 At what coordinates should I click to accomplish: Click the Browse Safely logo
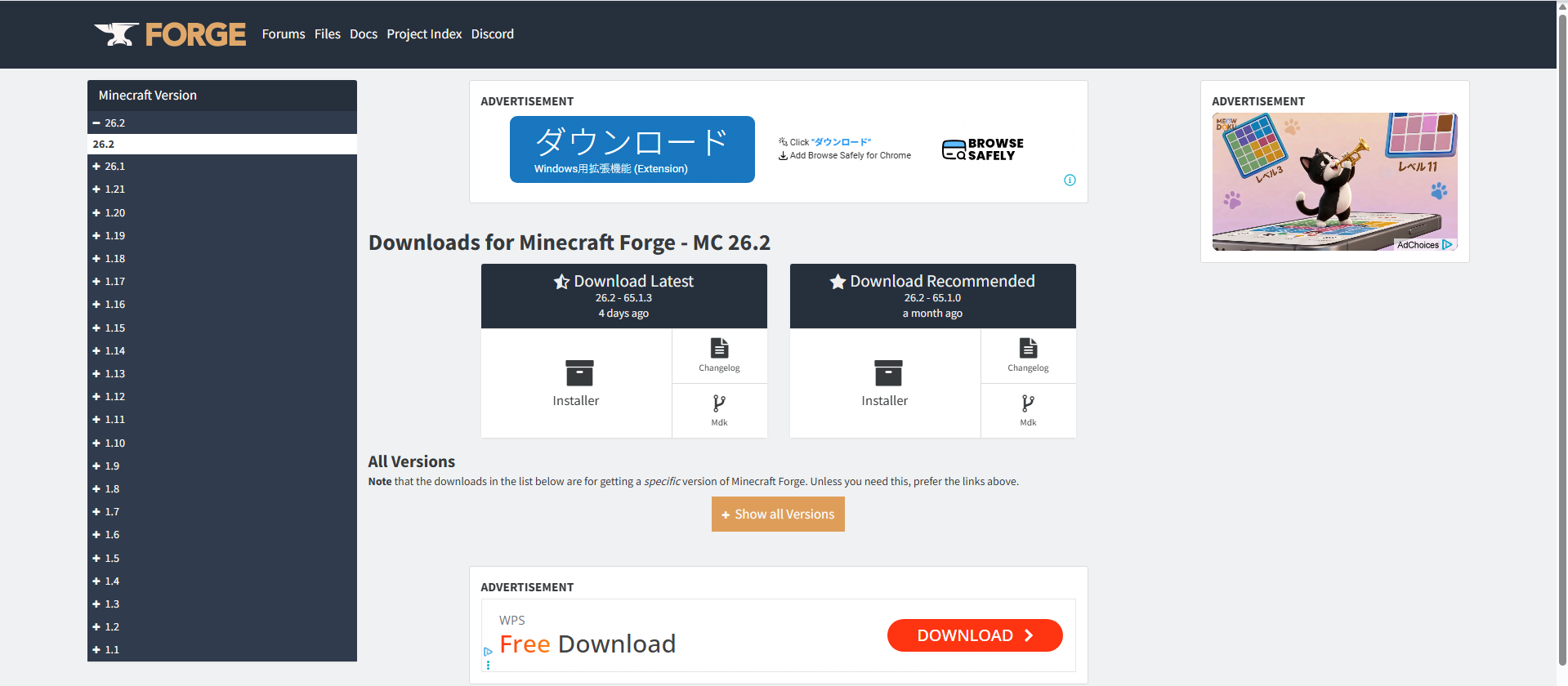tap(982, 149)
